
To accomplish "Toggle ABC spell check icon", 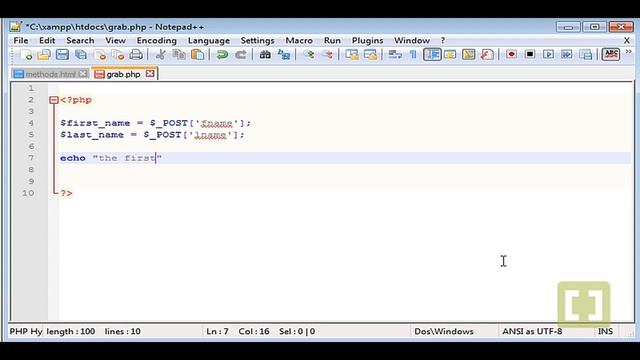I will click(611, 54).
